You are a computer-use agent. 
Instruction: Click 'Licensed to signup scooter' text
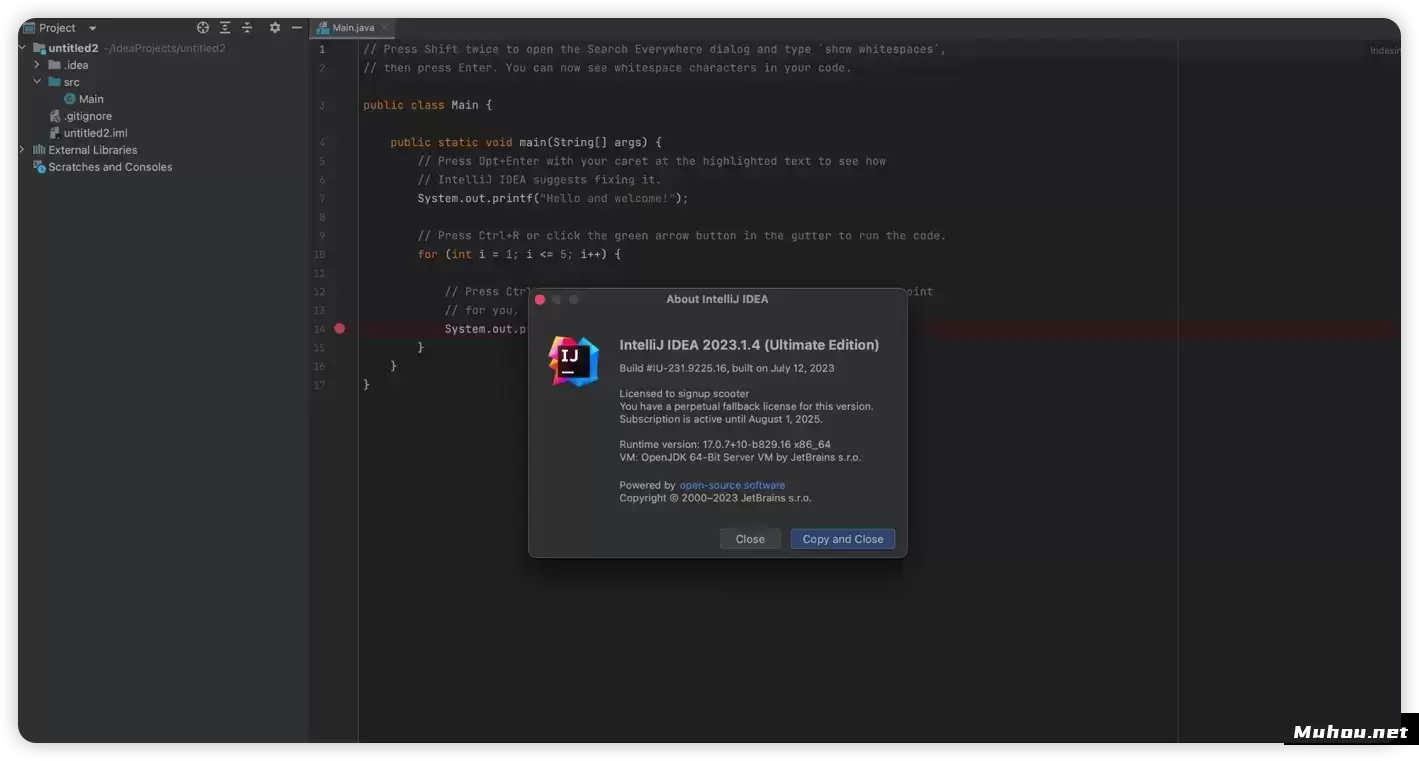[x=684, y=394]
